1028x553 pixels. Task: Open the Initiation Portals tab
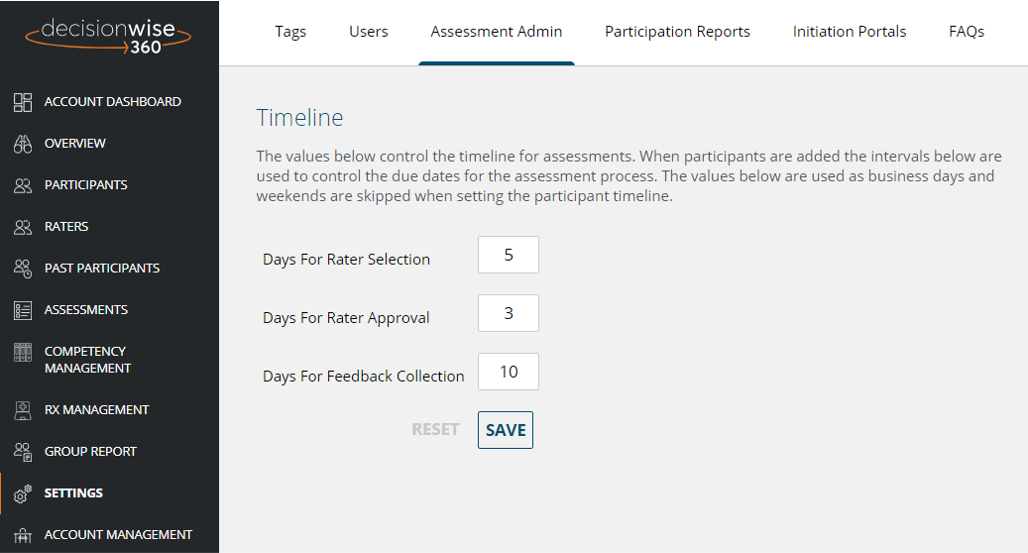(x=849, y=31)
